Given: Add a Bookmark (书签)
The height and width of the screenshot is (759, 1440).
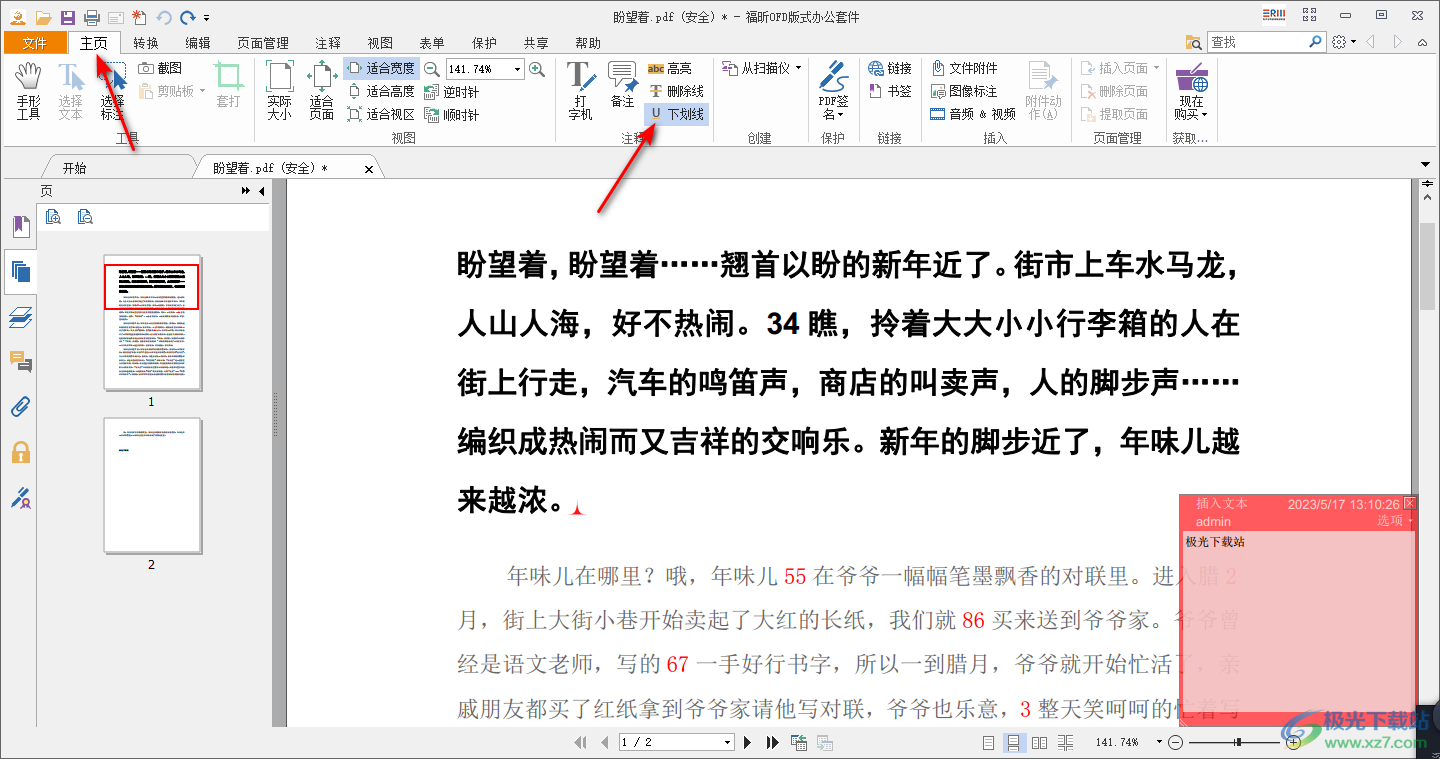Looking at the screenshot, I should point(890,91).
